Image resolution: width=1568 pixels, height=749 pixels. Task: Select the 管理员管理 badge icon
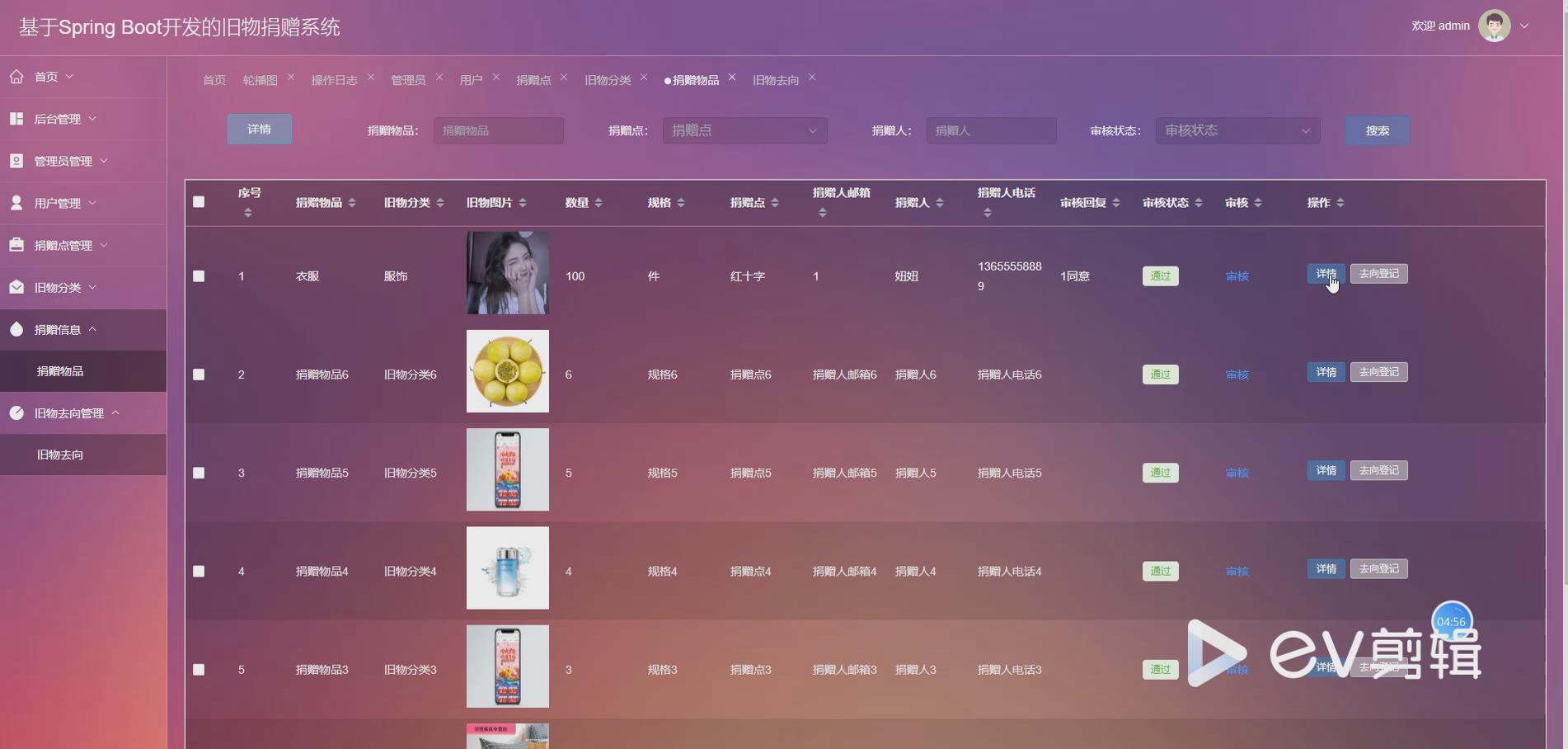point(16,160)
